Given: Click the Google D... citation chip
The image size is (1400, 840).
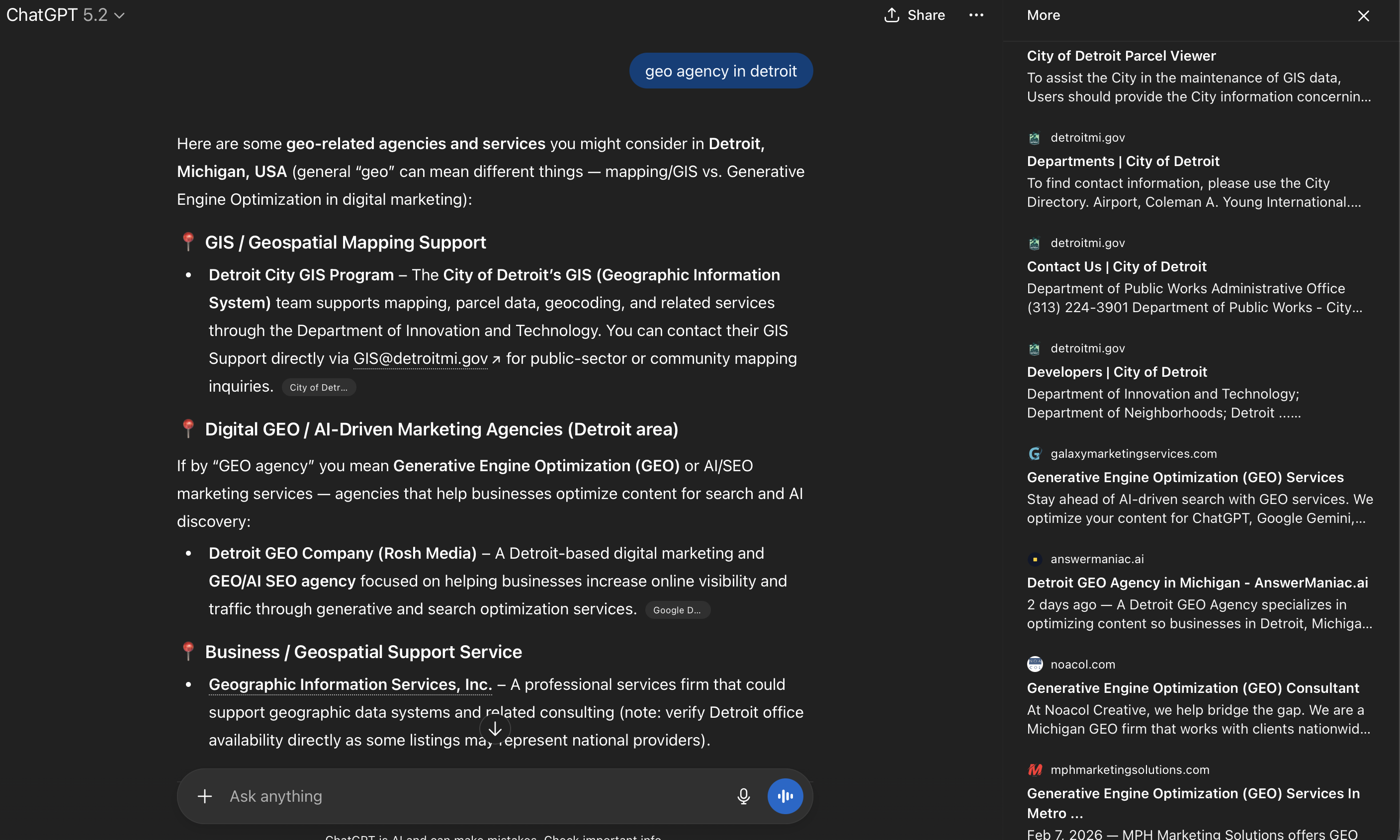Looking at the screenshot, I should pyautogui.click(x=677, y=610).
